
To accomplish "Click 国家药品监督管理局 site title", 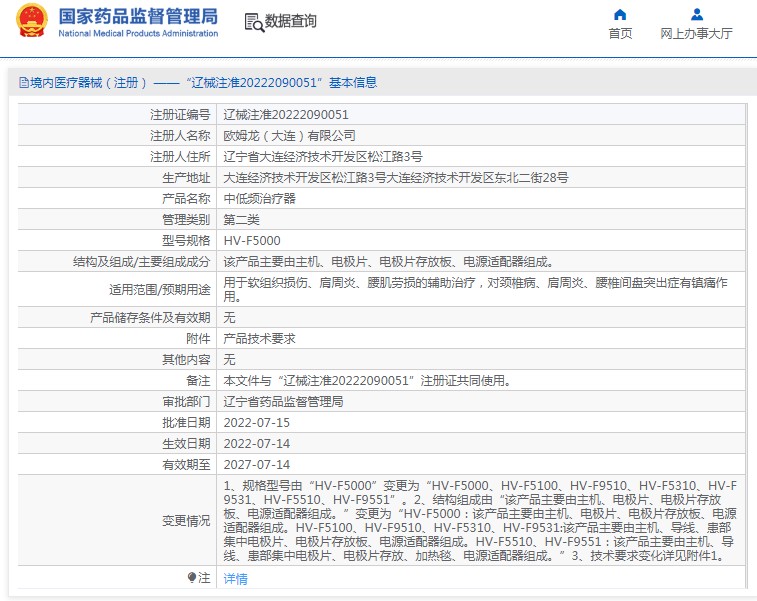I will click(138, 16).
